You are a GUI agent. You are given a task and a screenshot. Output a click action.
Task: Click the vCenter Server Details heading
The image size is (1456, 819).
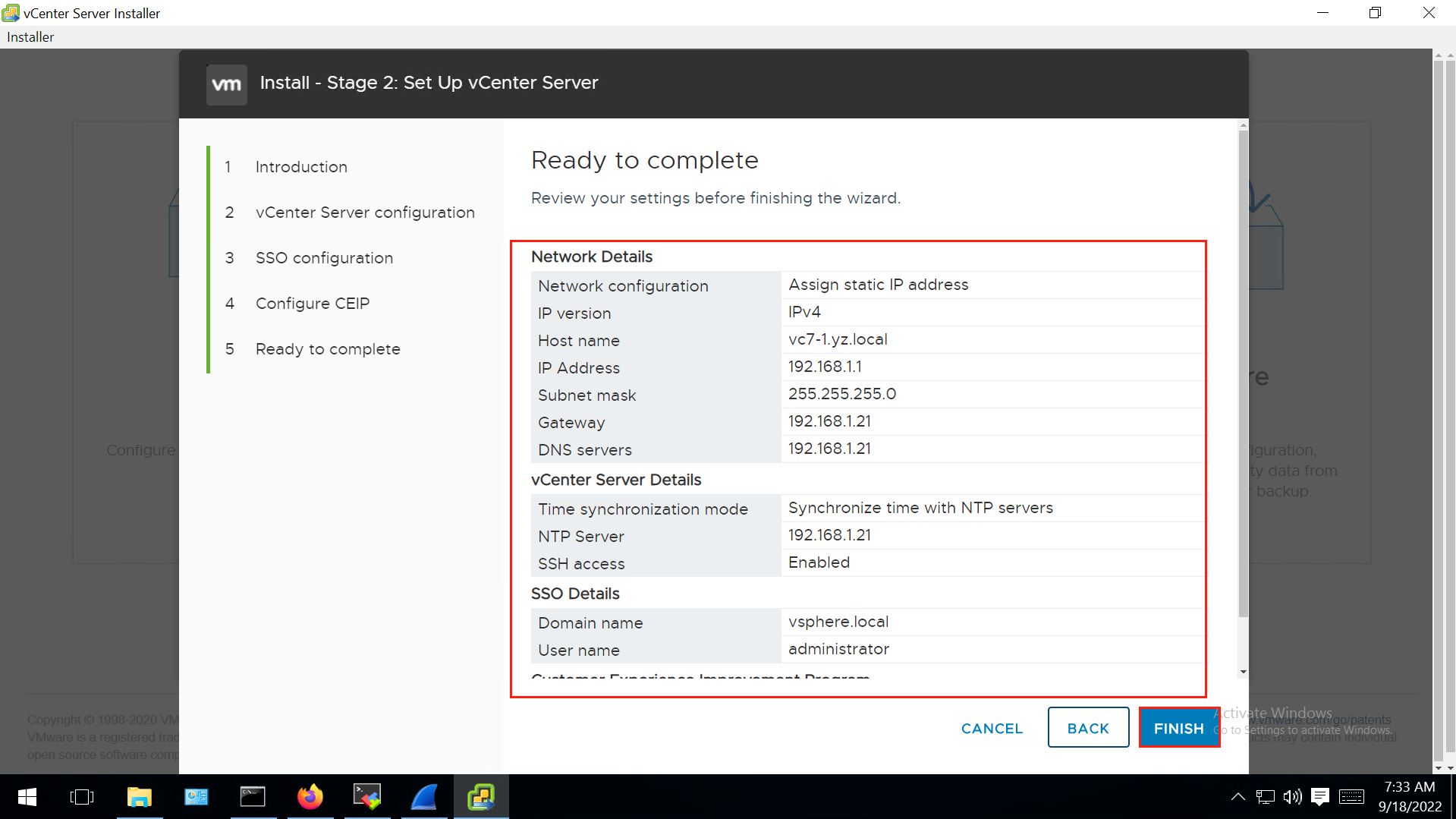click(616, 480)
